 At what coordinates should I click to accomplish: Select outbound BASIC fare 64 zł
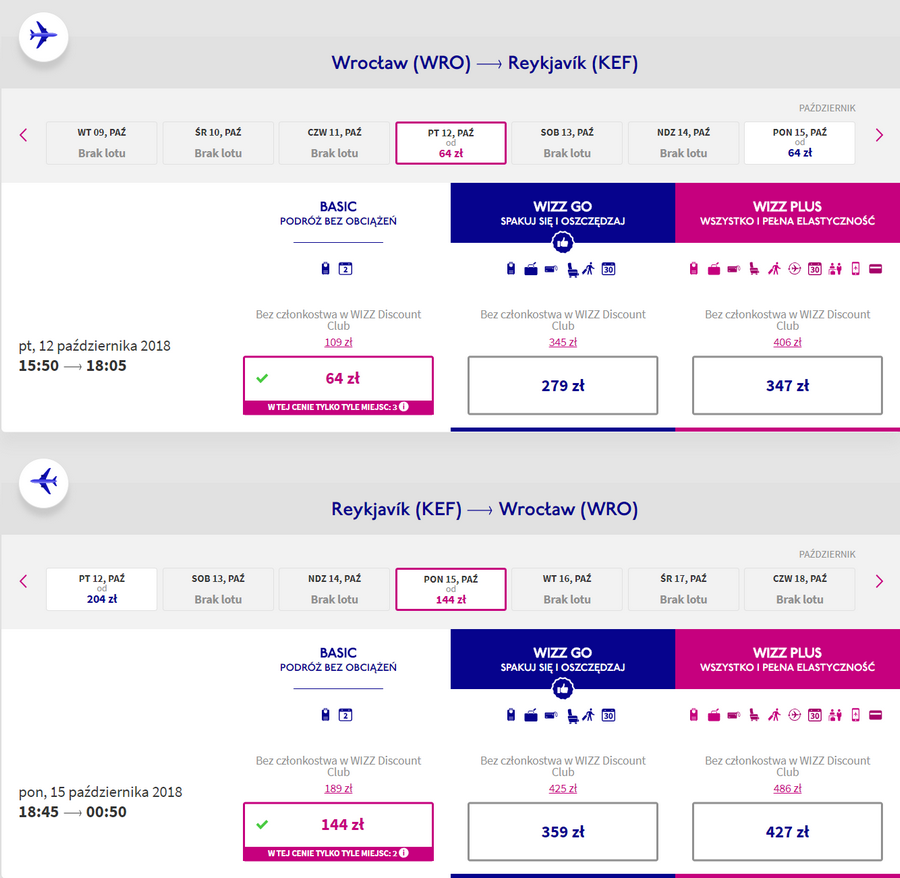click(338, 379)
